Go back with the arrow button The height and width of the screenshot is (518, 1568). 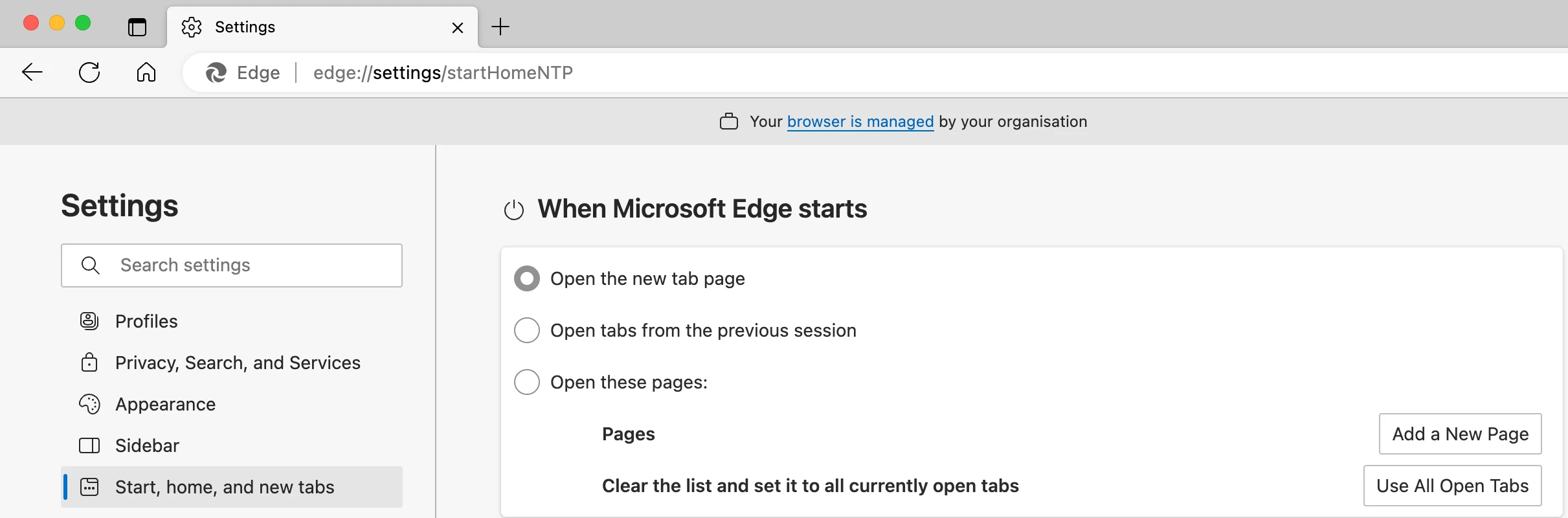coord(32,72)
